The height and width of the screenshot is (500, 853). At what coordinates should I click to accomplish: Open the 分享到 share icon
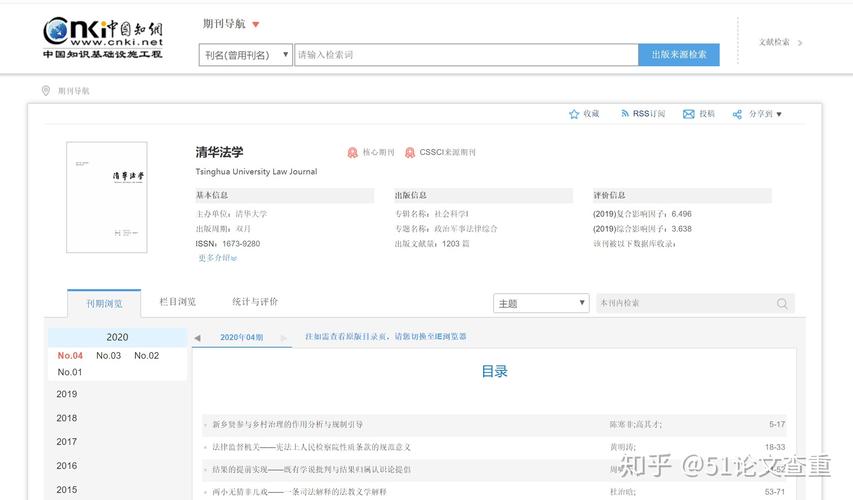tap(737, 114)
